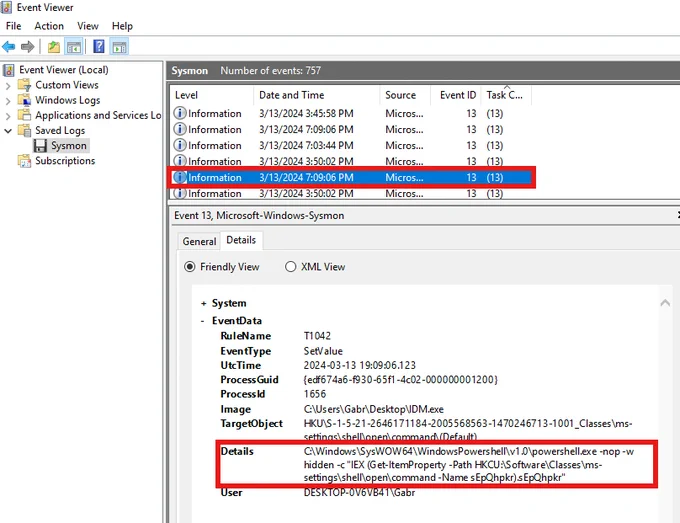Toggle the Show/Hide Action Pane icon
680x523 pixels.
point(119,46)
